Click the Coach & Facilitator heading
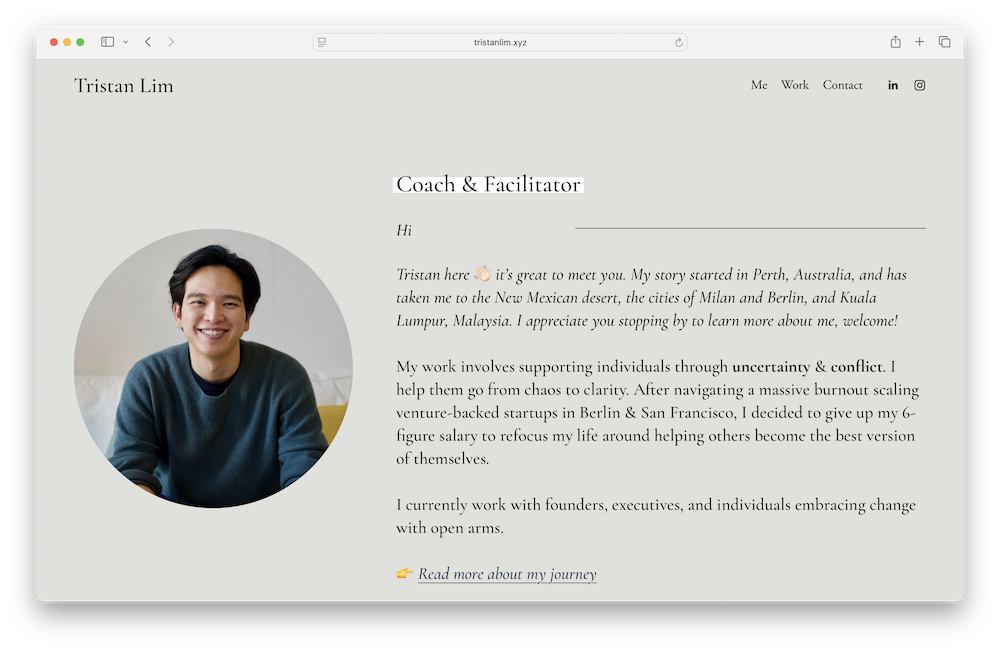The height and width of the screenshot is (650, 1000). tap(488, 184)
